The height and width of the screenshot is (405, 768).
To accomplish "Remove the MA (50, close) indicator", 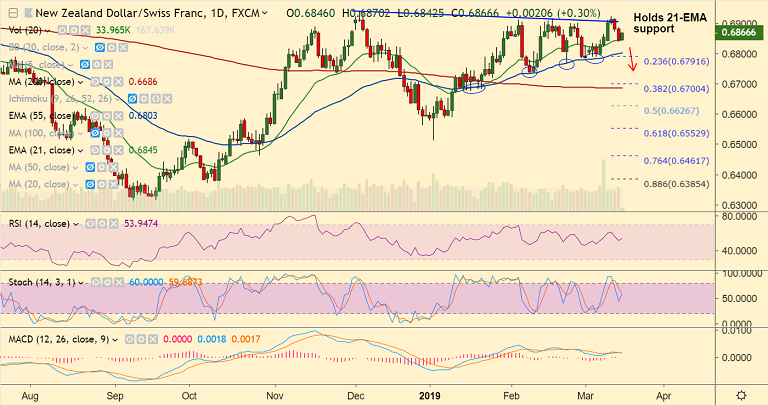I will pyautogui.click(x=113, y=167).
